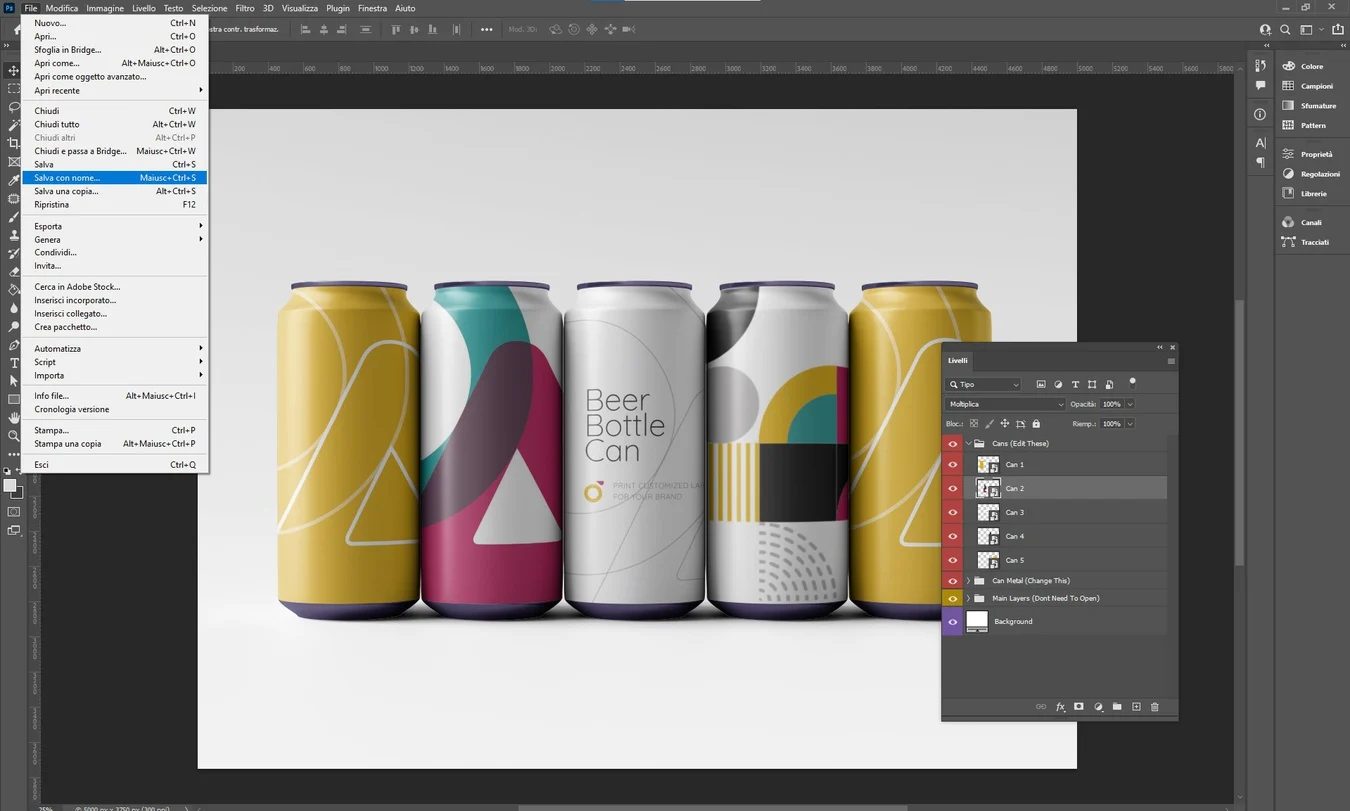The height and width of the screenshot is (811, 1350).
Task: Open the Moltiplica blend mode dropdown
Action: pos(1003,403)
